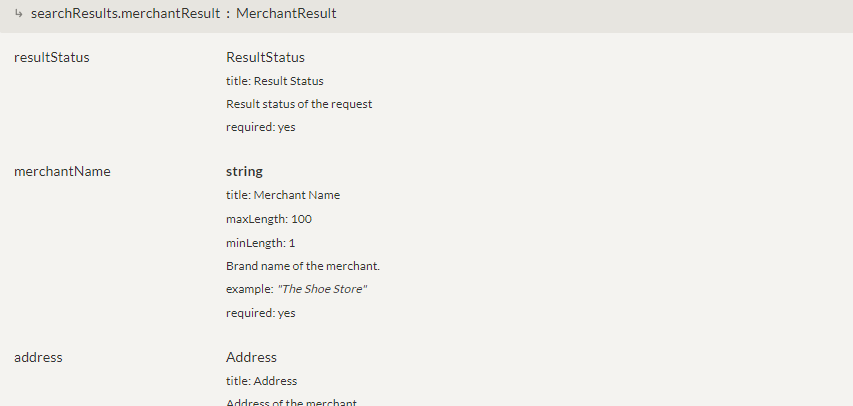Select the resultStatus field name
The height and width of the screenshot is (406, 853).
[x=52, y=57]
